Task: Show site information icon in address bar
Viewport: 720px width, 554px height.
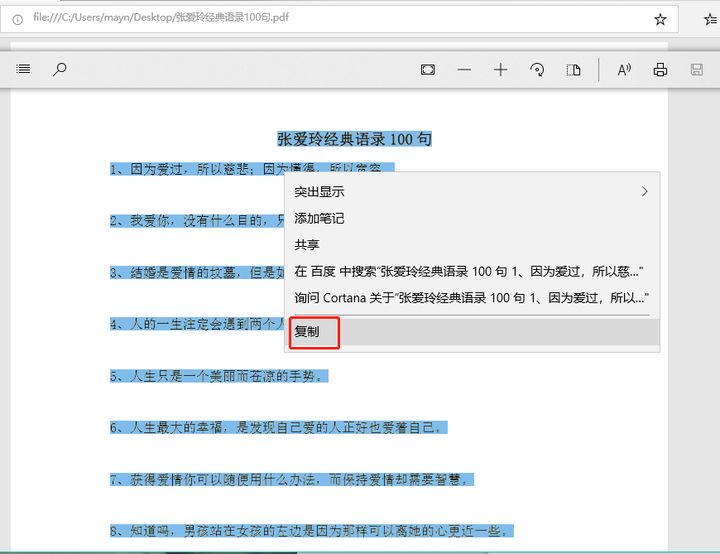Action: coord(17,19)
